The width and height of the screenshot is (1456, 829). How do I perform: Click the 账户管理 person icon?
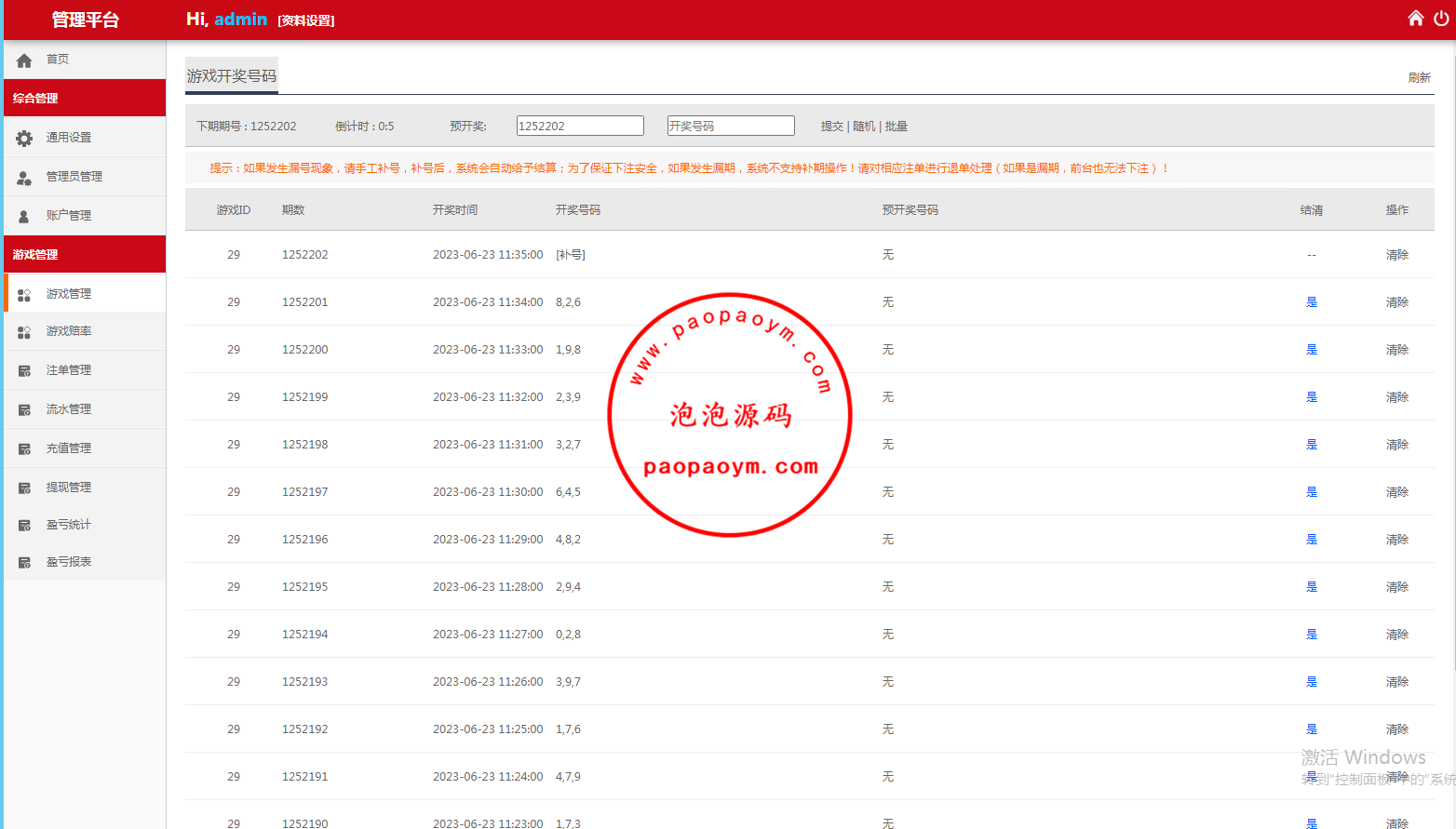click(x=24, y=216)
